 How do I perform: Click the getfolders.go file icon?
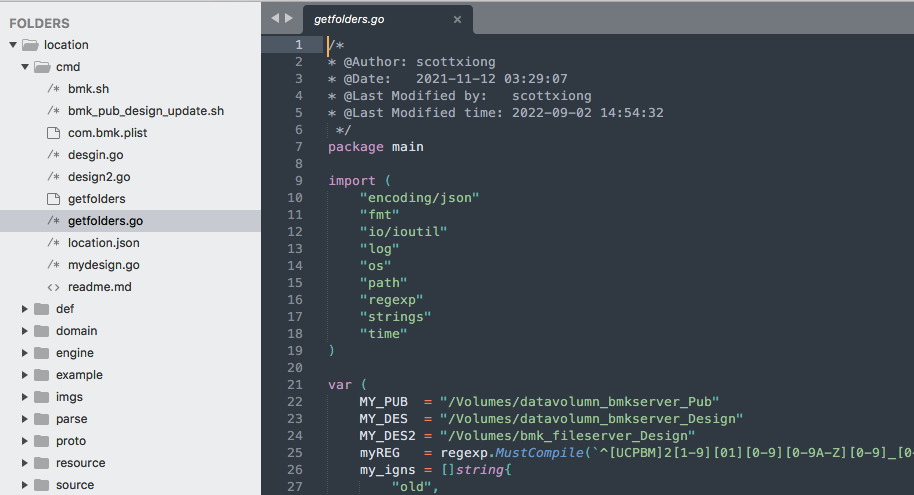coord(53,221)
